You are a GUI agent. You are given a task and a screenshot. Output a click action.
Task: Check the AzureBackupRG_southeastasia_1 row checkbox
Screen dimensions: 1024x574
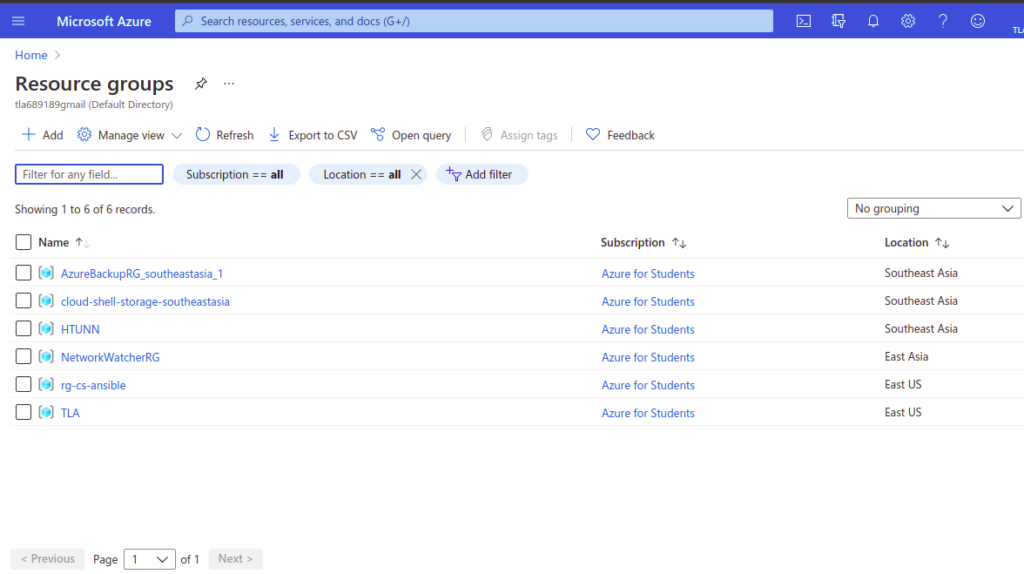click(x=24, y=273)
